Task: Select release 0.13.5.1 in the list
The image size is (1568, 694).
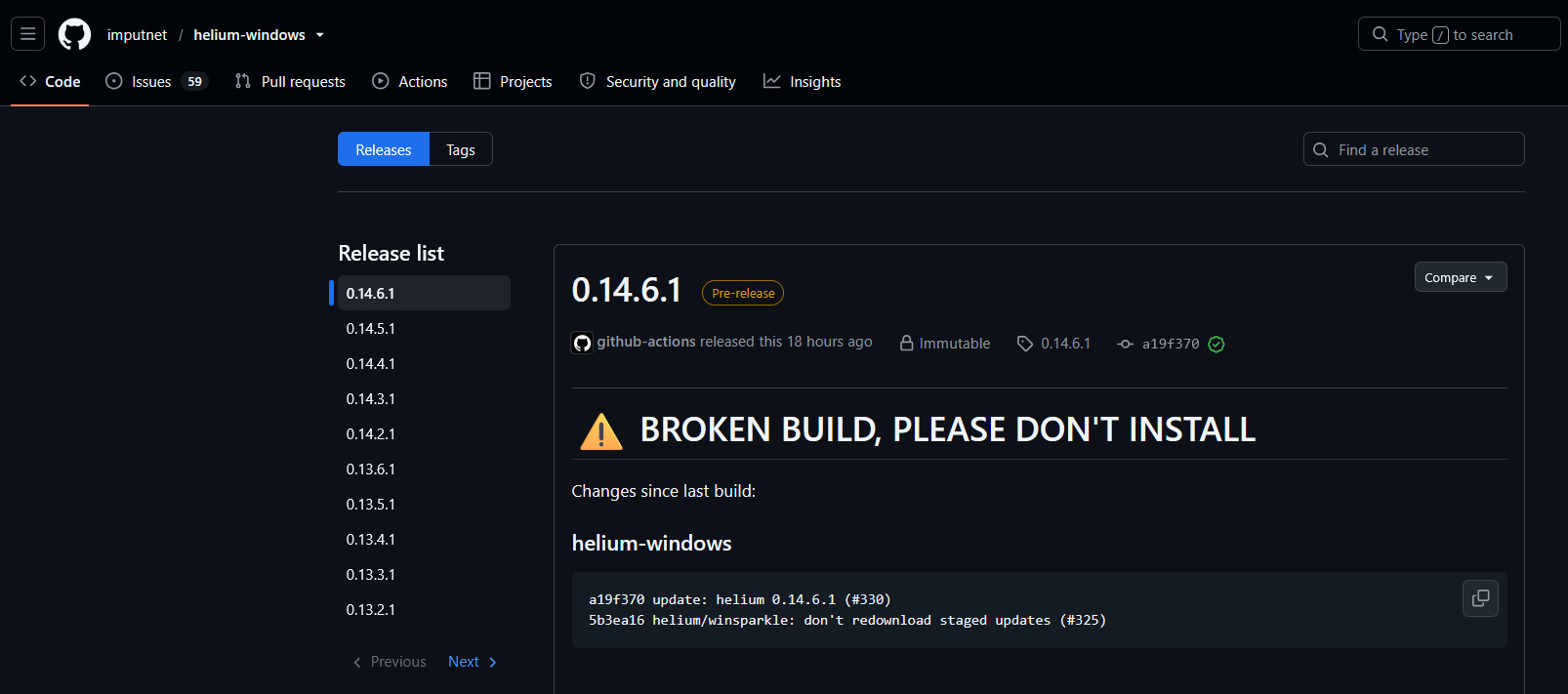Action: click(x=424, y=504)
